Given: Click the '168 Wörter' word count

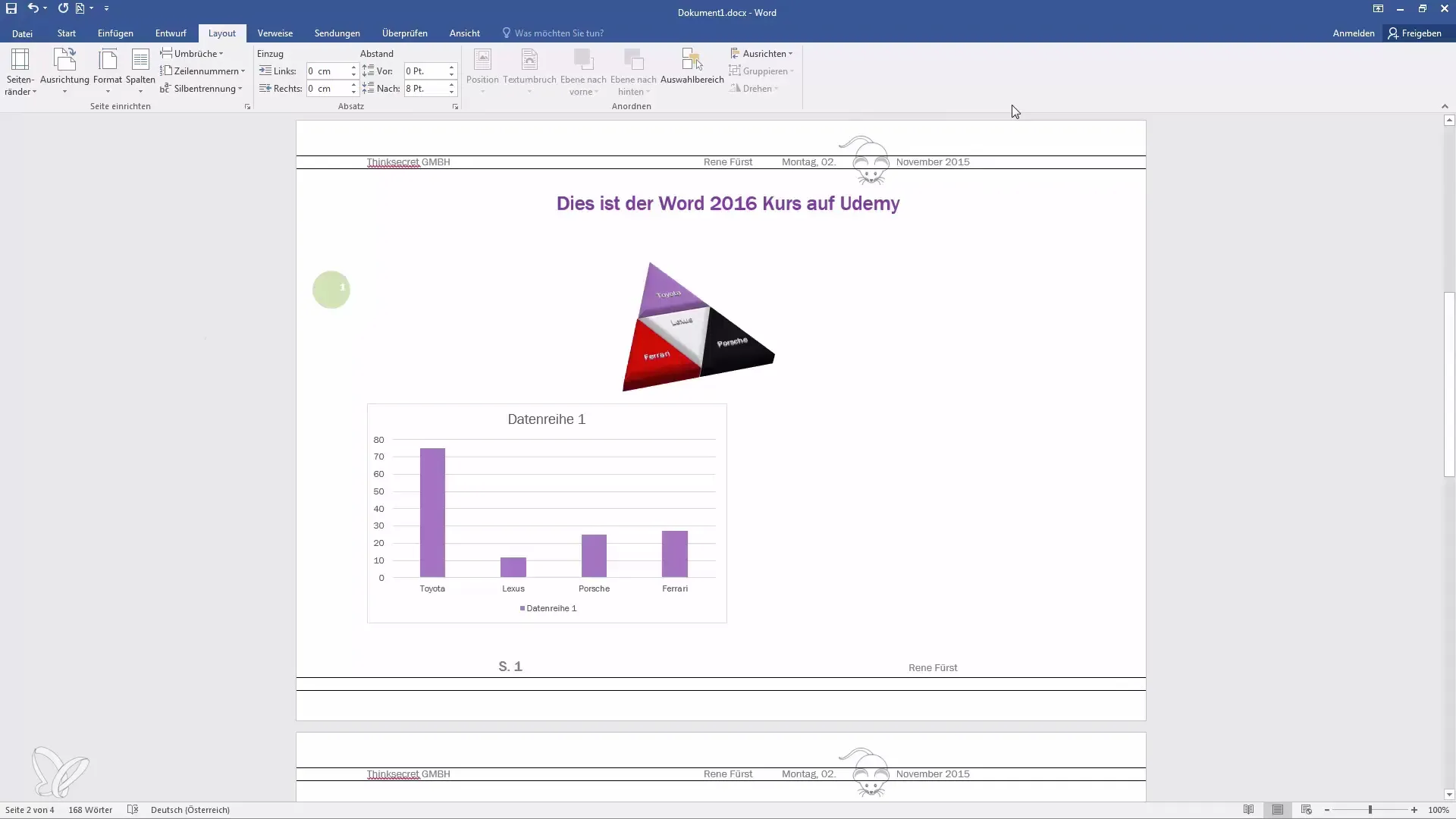Looking at the screenshot, I should (x=90, y=810).
